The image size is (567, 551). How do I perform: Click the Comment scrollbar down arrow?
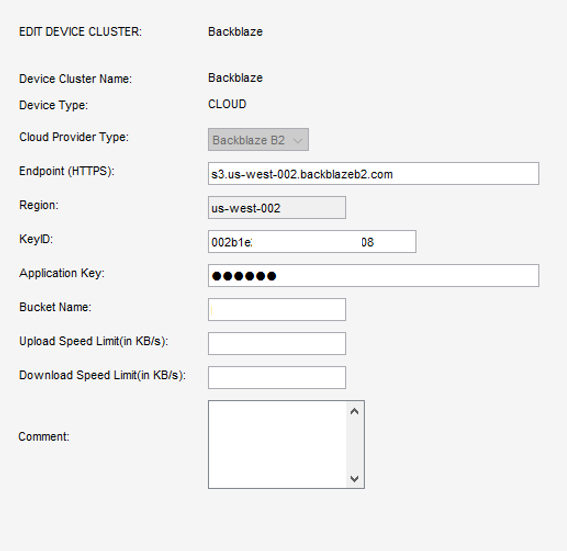[355, 479]
